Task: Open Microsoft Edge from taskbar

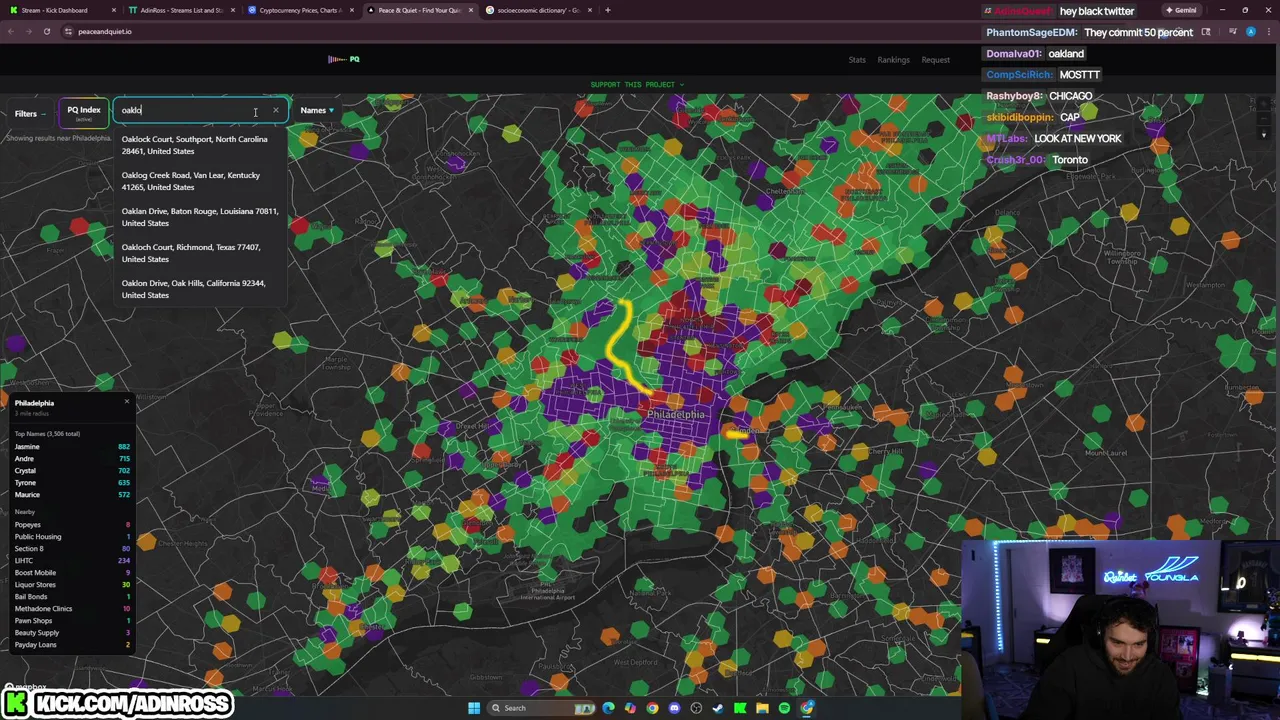Action: [608, 708]
